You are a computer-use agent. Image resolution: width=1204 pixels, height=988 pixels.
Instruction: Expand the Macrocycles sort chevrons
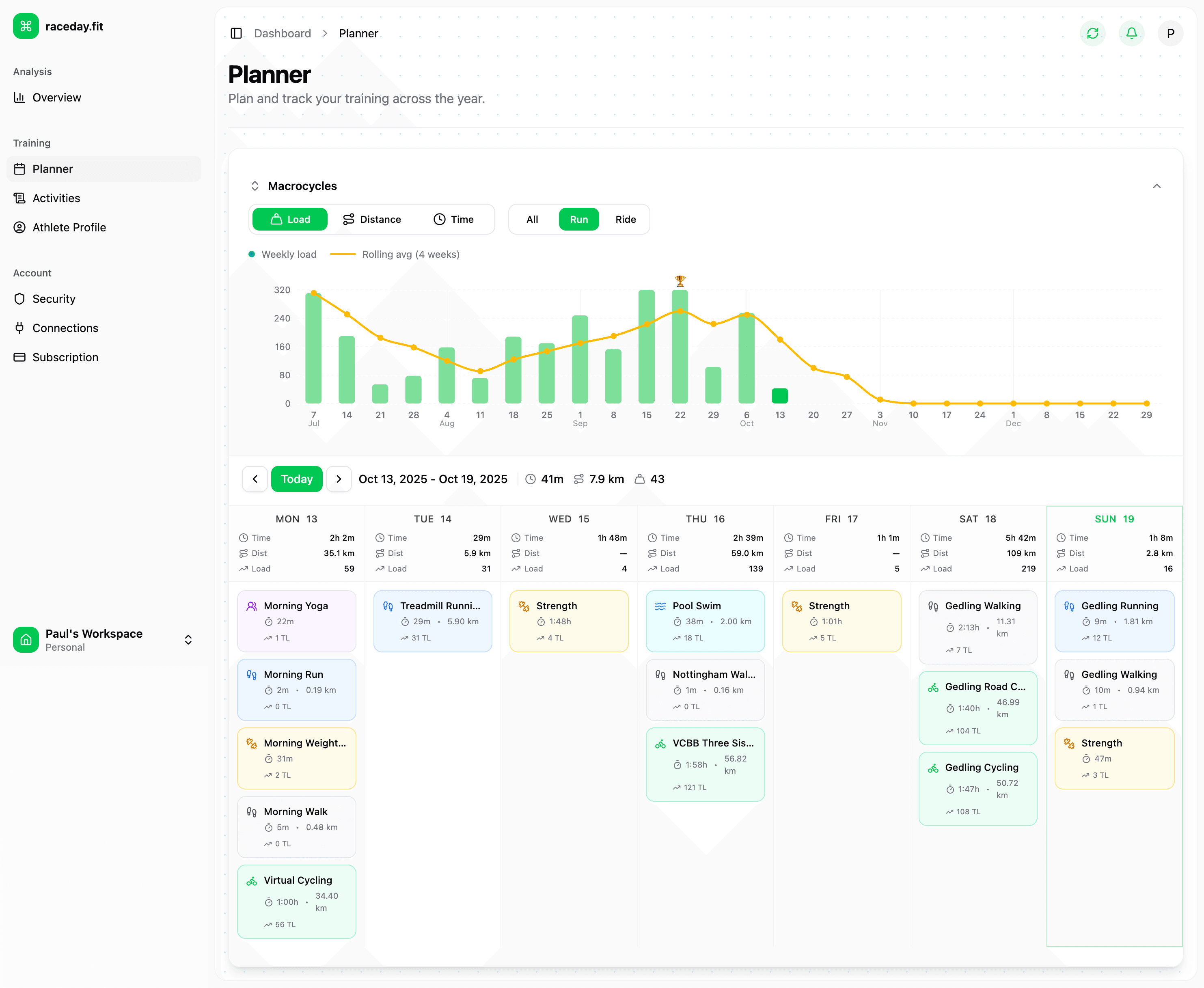[255, 186]
